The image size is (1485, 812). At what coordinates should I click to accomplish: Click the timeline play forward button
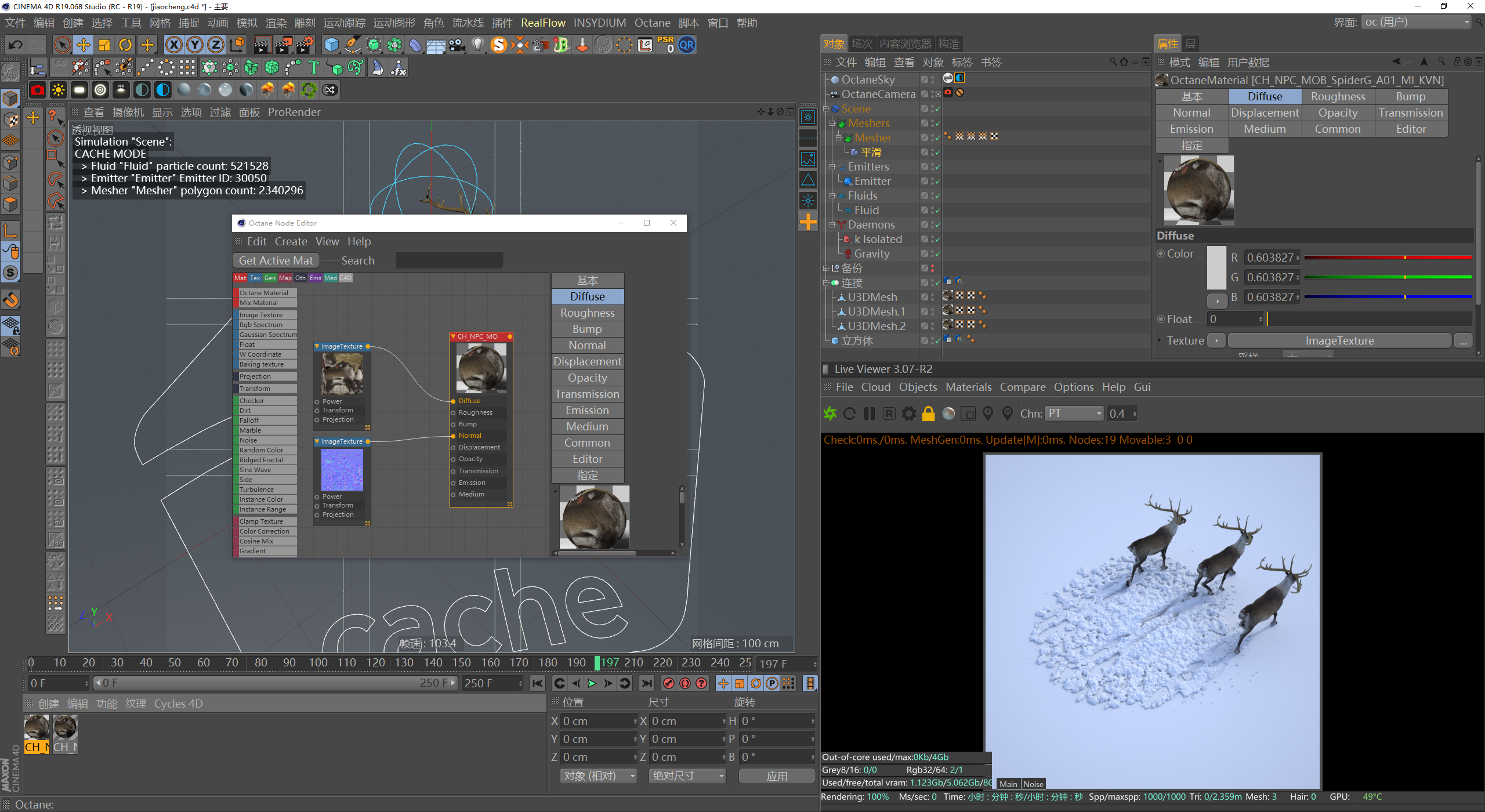click(592, 683)
